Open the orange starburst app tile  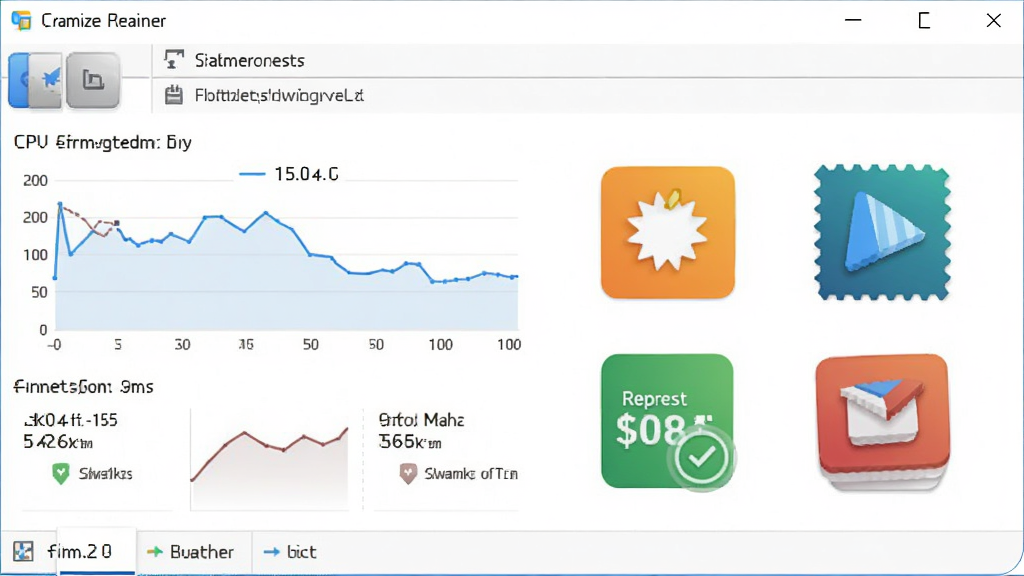click(667, 232)
